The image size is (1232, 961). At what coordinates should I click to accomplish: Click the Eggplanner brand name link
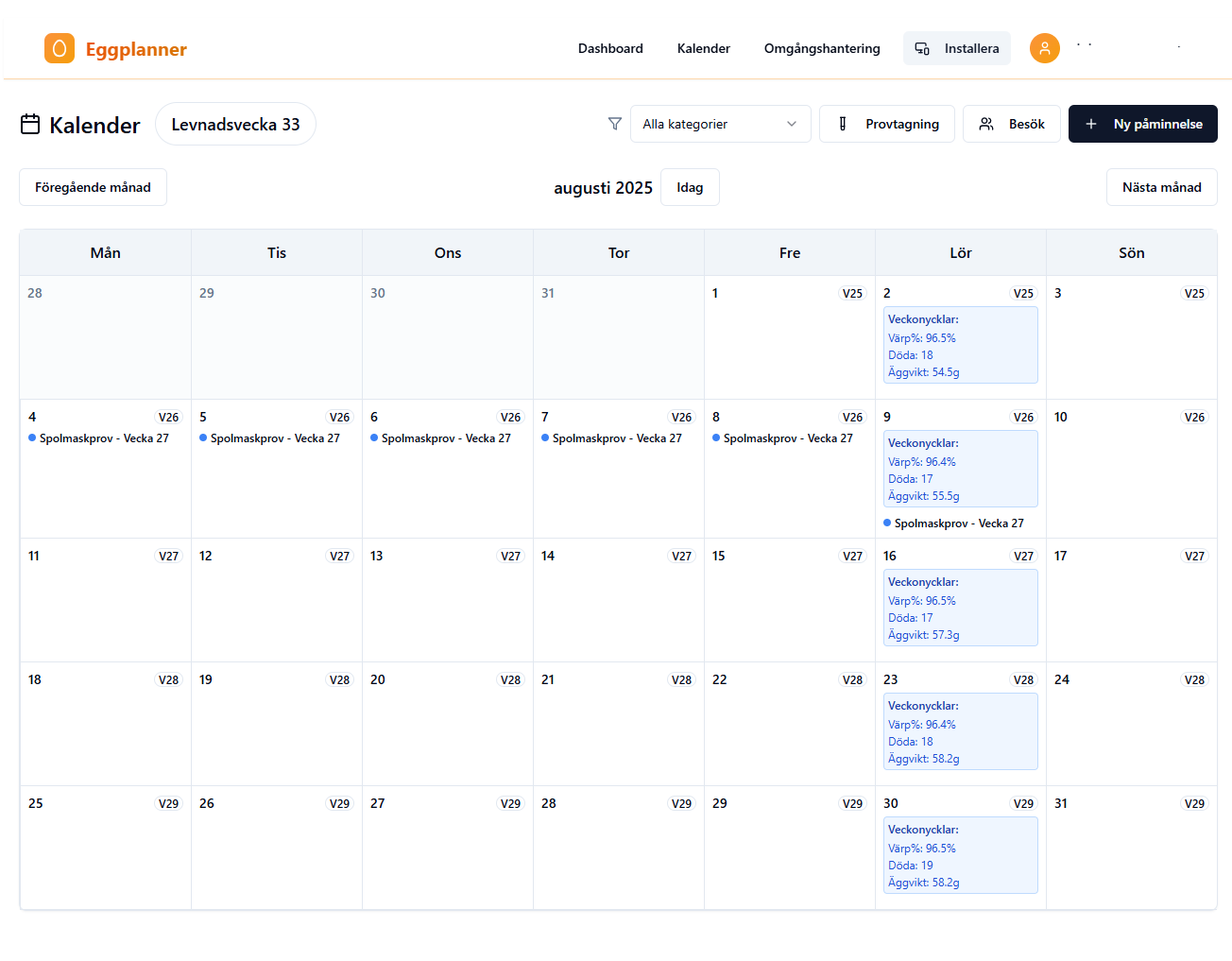point(136,49)
